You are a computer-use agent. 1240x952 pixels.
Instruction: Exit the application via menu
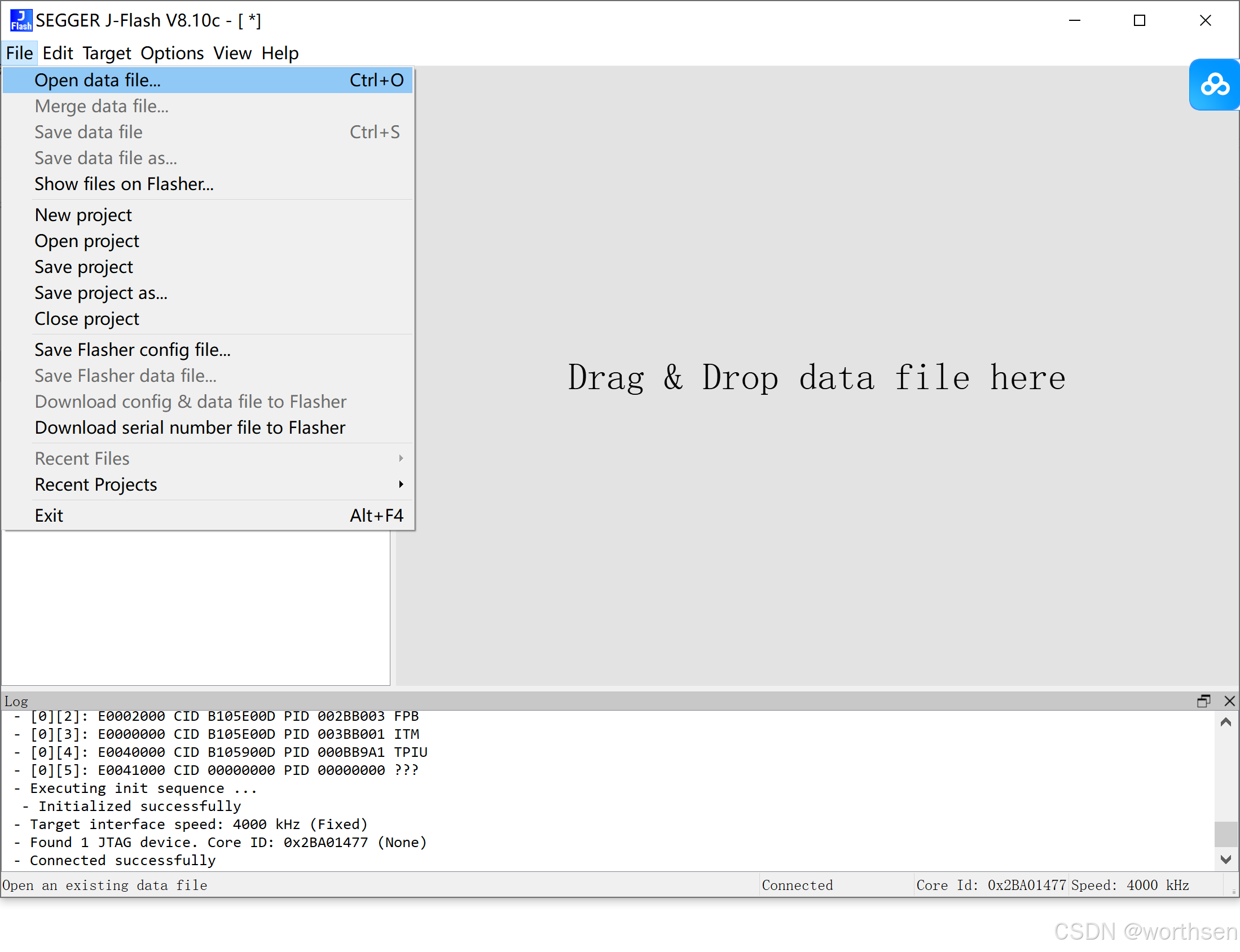pos(49,515)
